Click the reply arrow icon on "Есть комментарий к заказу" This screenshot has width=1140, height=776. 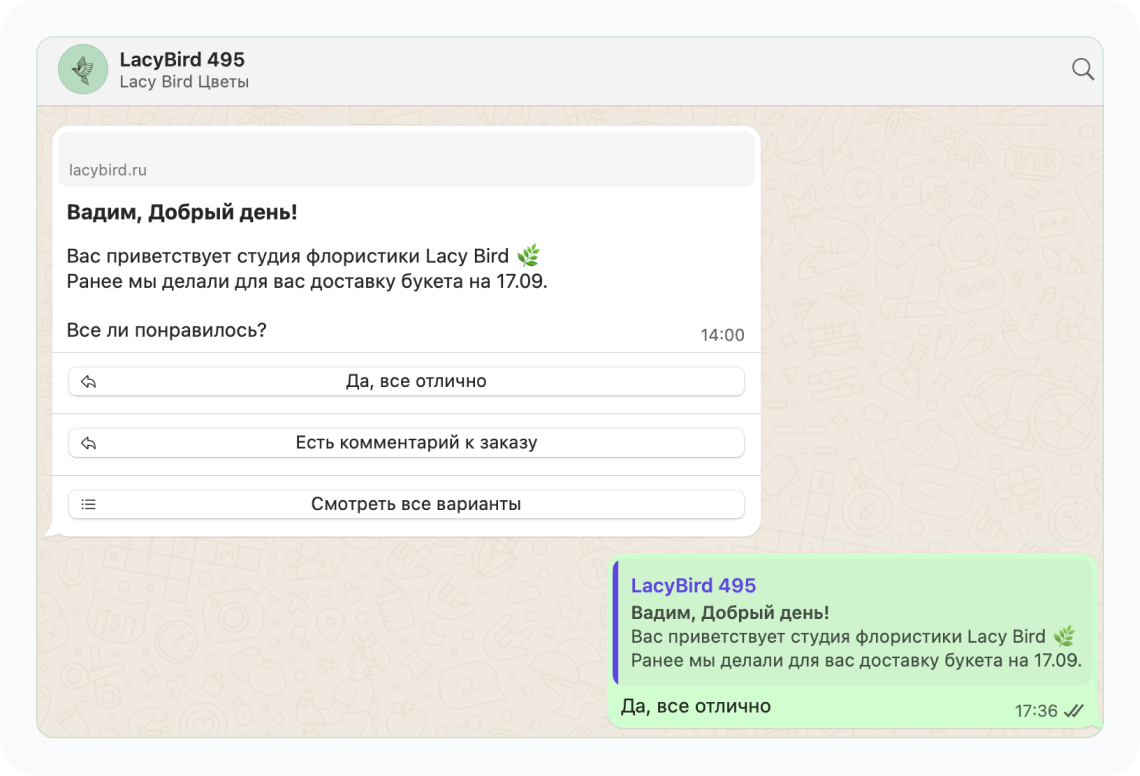pyautogui.click(x=89, y=443)
